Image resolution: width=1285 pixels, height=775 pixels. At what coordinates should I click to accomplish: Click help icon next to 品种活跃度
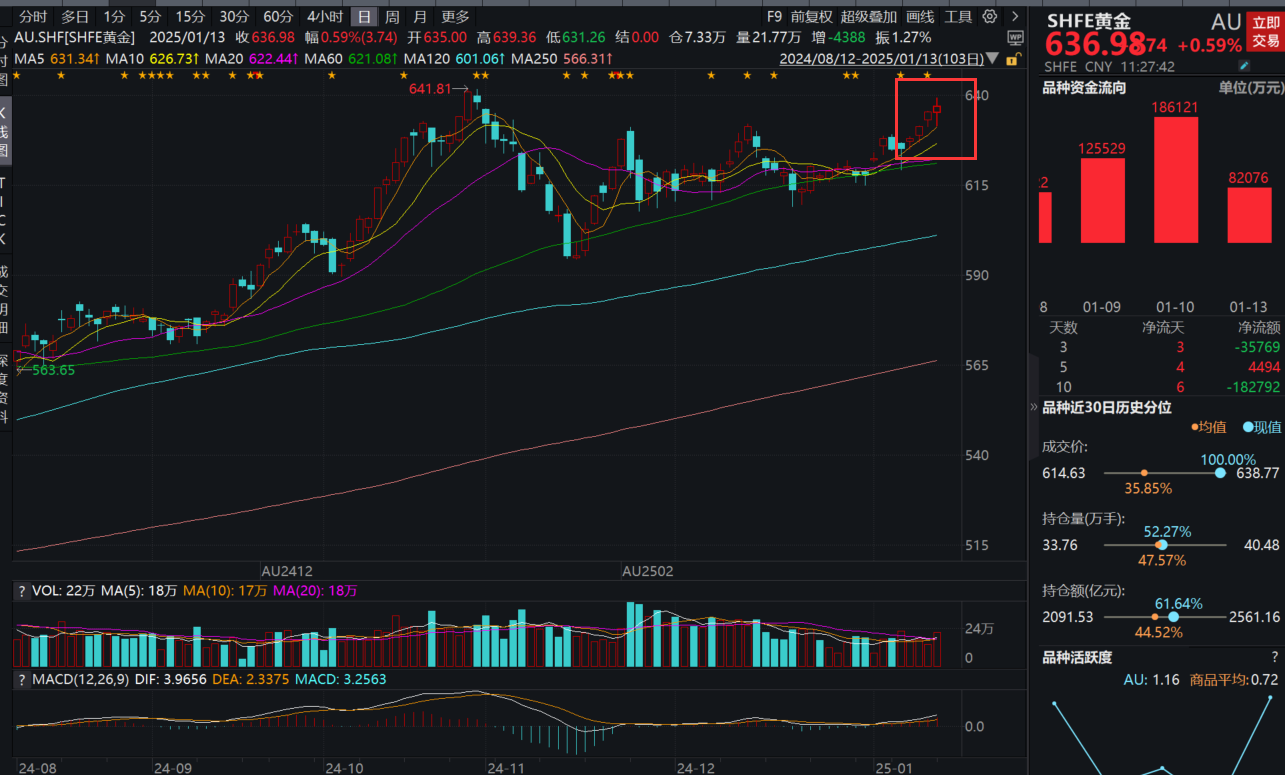tap(1274, 657)
